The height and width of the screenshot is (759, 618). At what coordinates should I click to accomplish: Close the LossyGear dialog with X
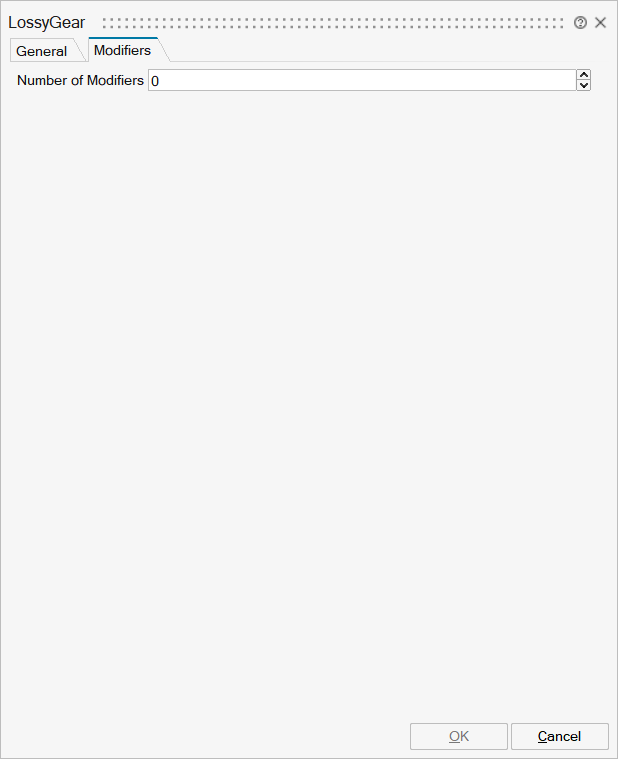[600, 22]
